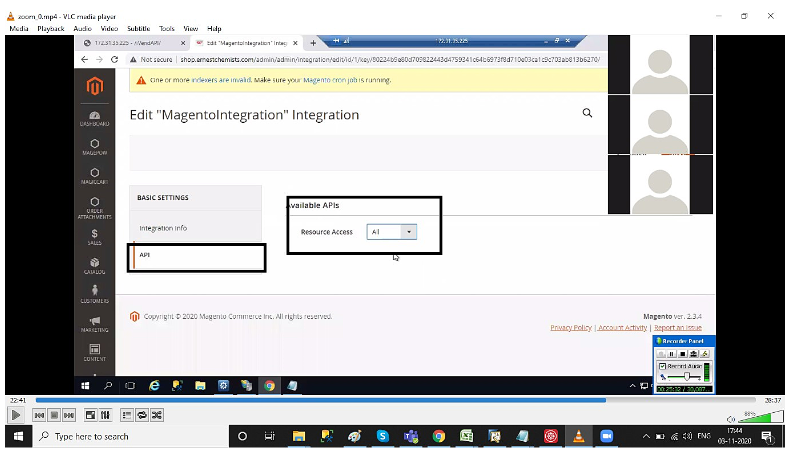This screenshot has height=451, width=791.
Task: Open Content in Magento sidebar
Action: (x=94, y=353)
